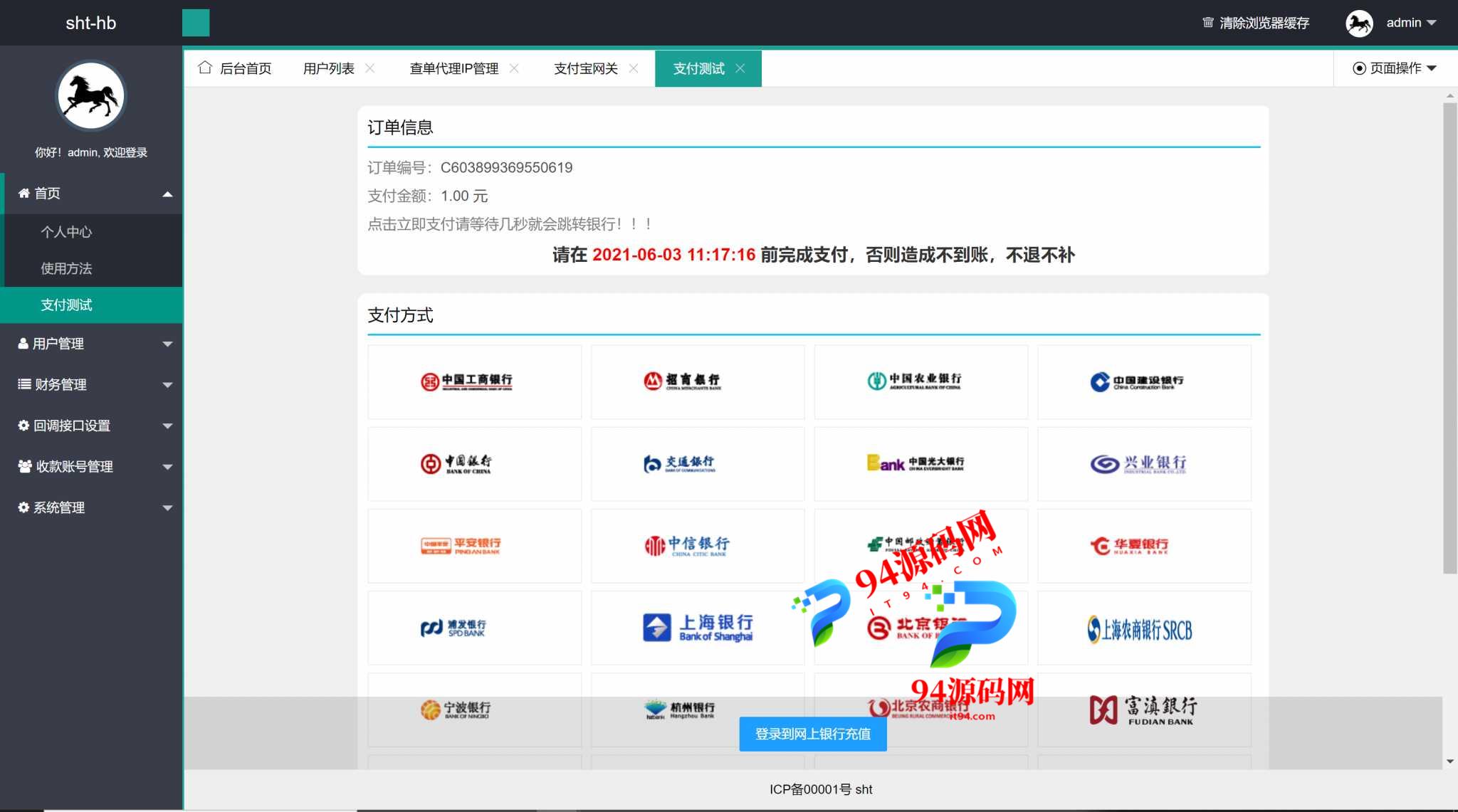
Task: Expand the 用户管理 sidebar menu
Action: pyautogui.click(x=91, y=344)
